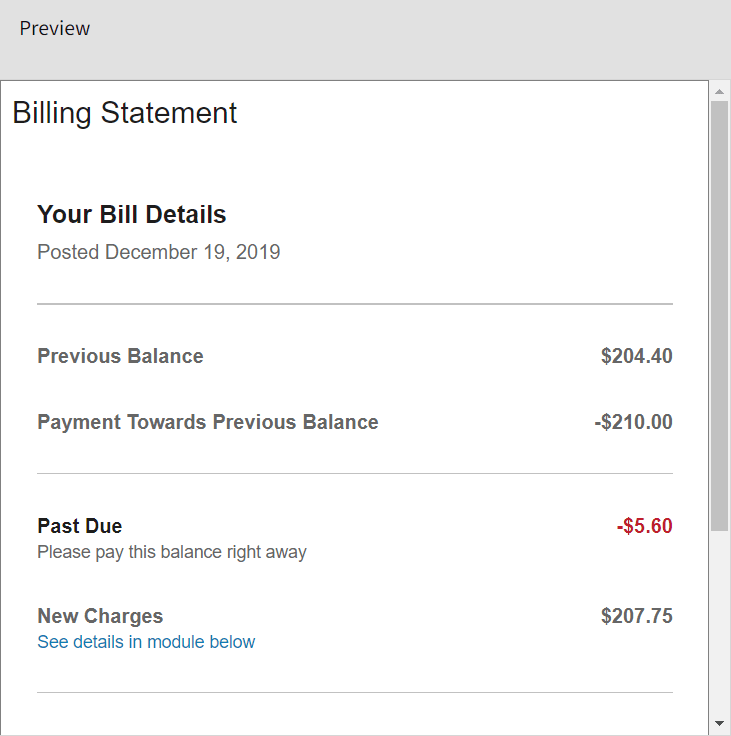This screenshot has width=731, height=736.
Task: Click the red -$5.60 past due amount
Action: click(644, 526)
